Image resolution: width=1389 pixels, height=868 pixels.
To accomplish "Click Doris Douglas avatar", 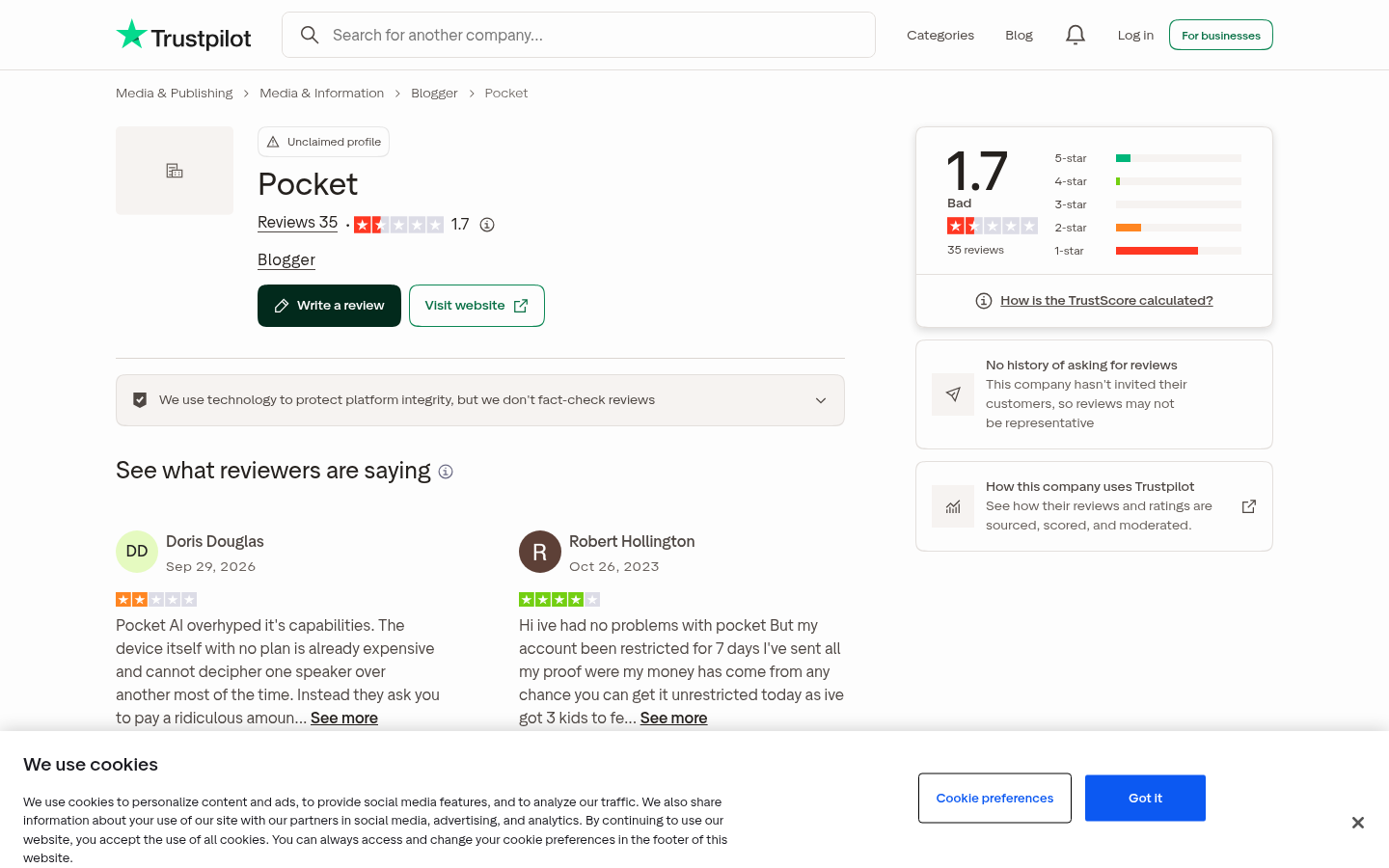I will click(137, 552).
